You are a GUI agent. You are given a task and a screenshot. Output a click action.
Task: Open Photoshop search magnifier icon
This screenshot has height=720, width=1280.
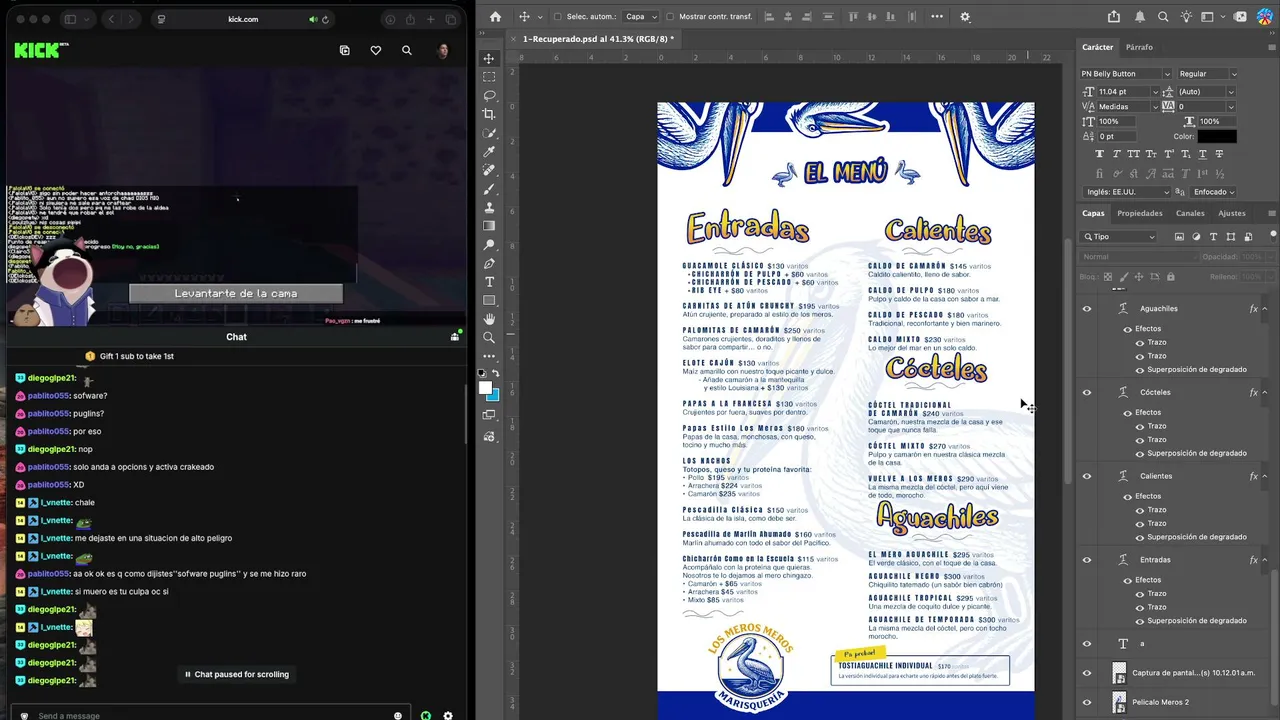(1163, 16)
